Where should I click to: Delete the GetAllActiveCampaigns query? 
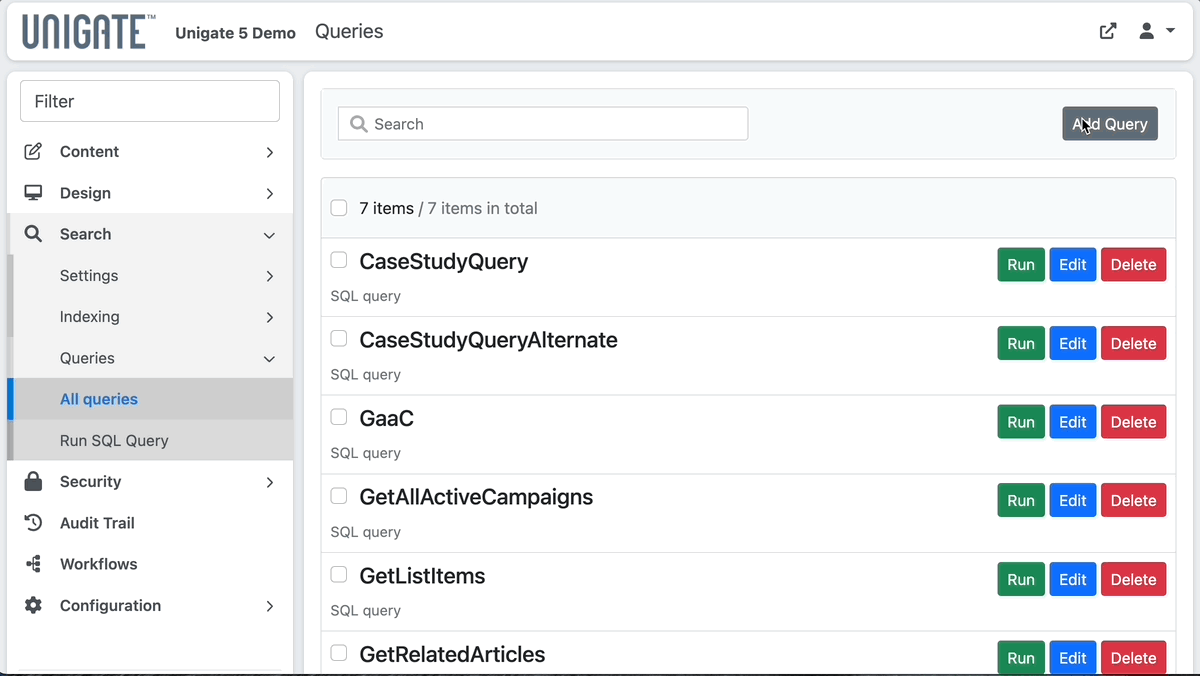(1134, 501)
